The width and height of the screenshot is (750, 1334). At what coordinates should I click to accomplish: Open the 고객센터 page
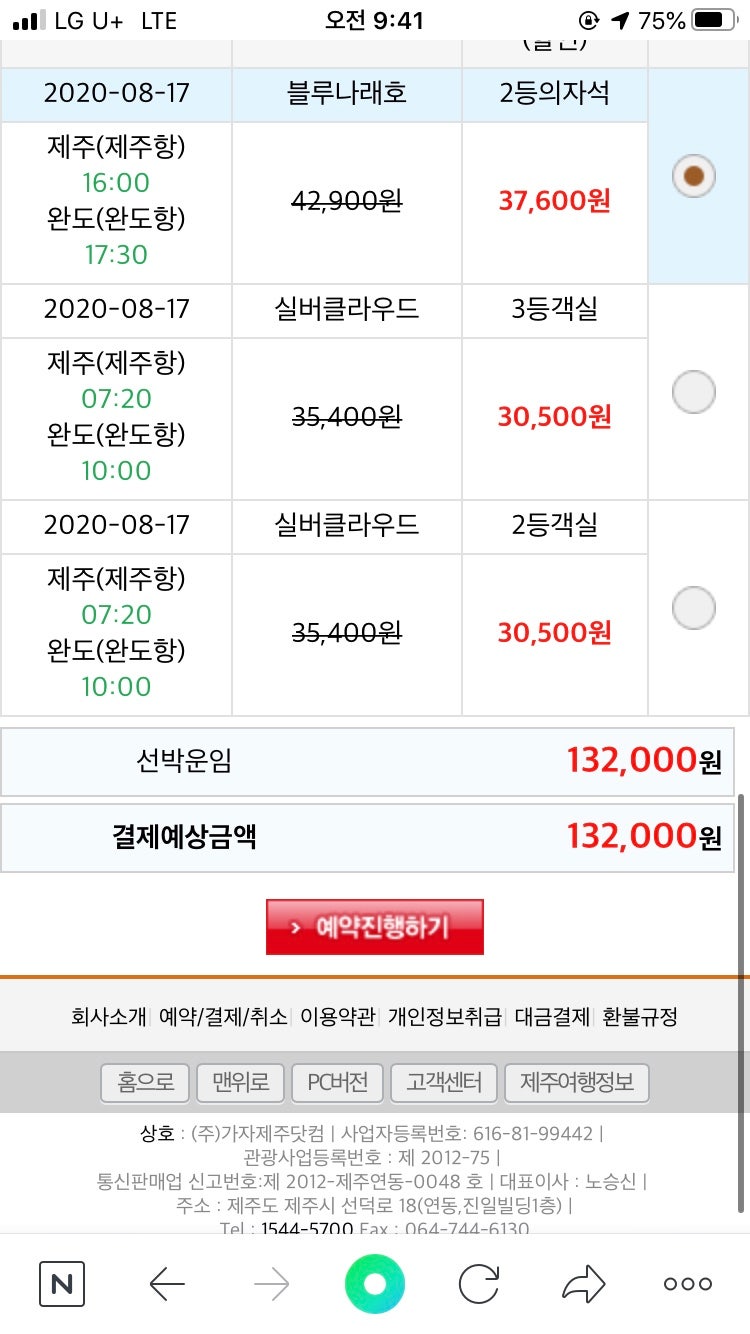click(x=444, y=1082)
